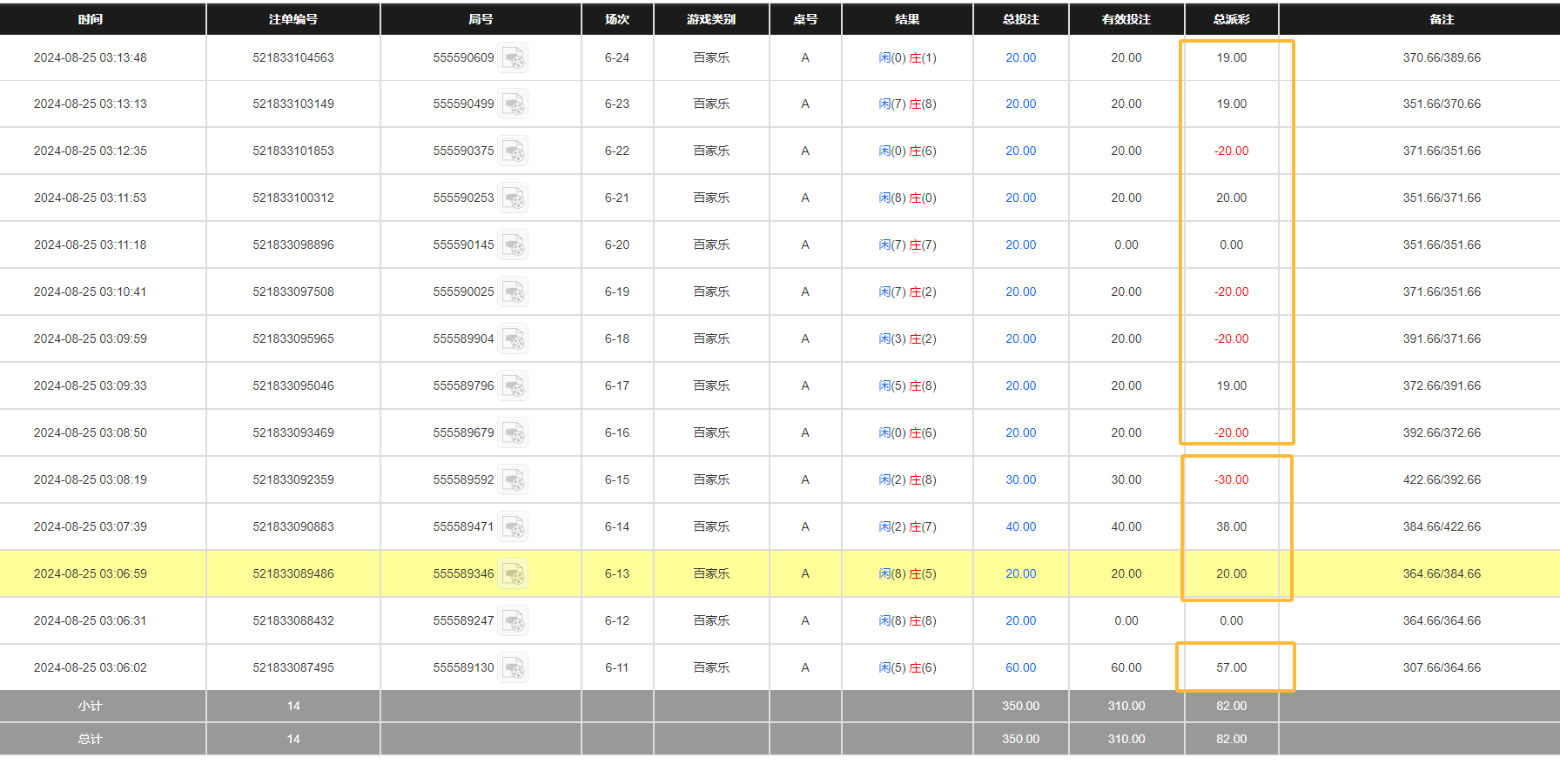
Task: Open replay icon beside round 555590609
Action: (x=513, y=58)
